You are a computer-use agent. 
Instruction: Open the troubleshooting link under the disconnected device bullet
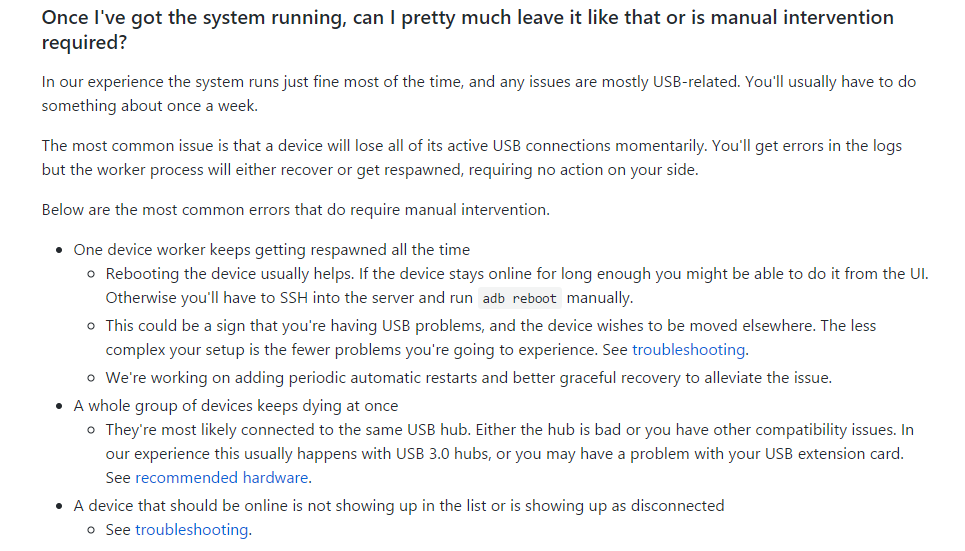coord(191,529)
